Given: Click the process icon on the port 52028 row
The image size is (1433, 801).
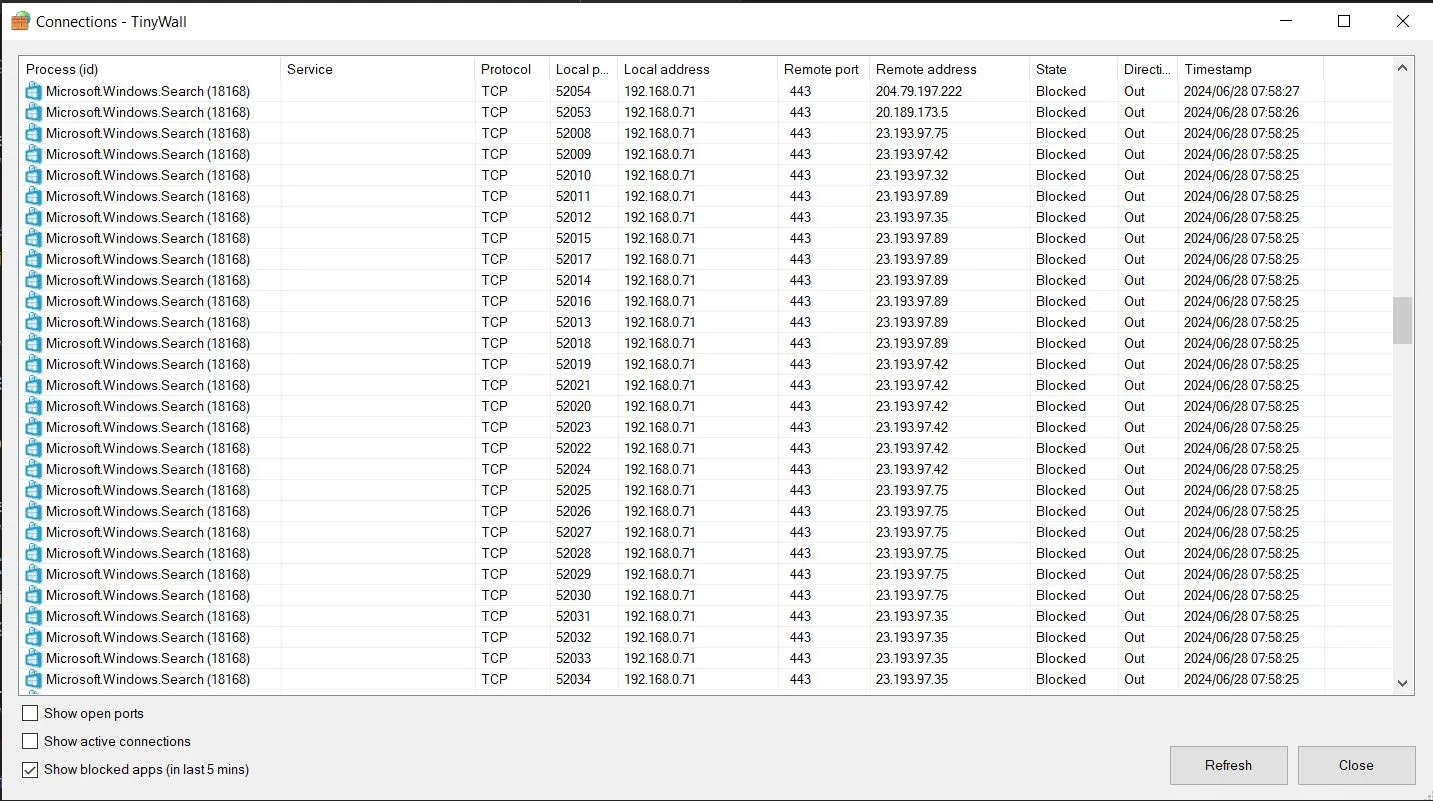Looking at the screenshot, I should coord(34,553).
